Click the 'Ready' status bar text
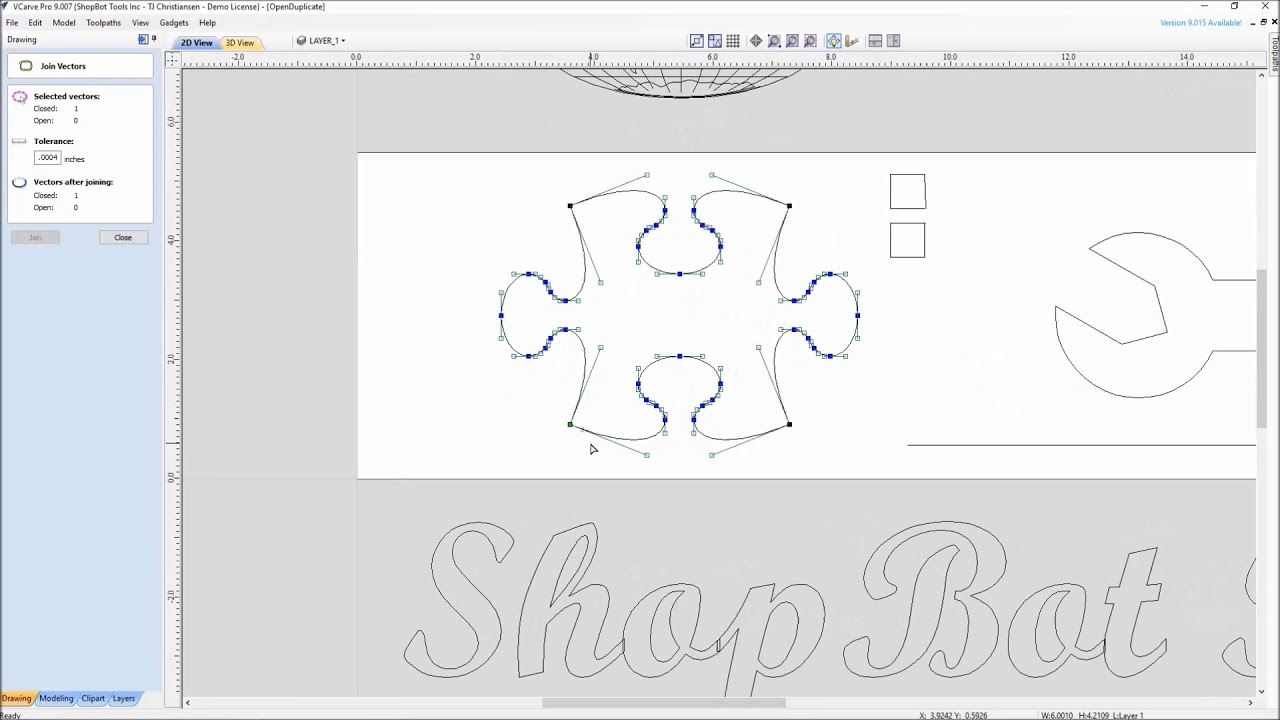1280x720 pixels. pyautogui.click(x=10, y=715)
